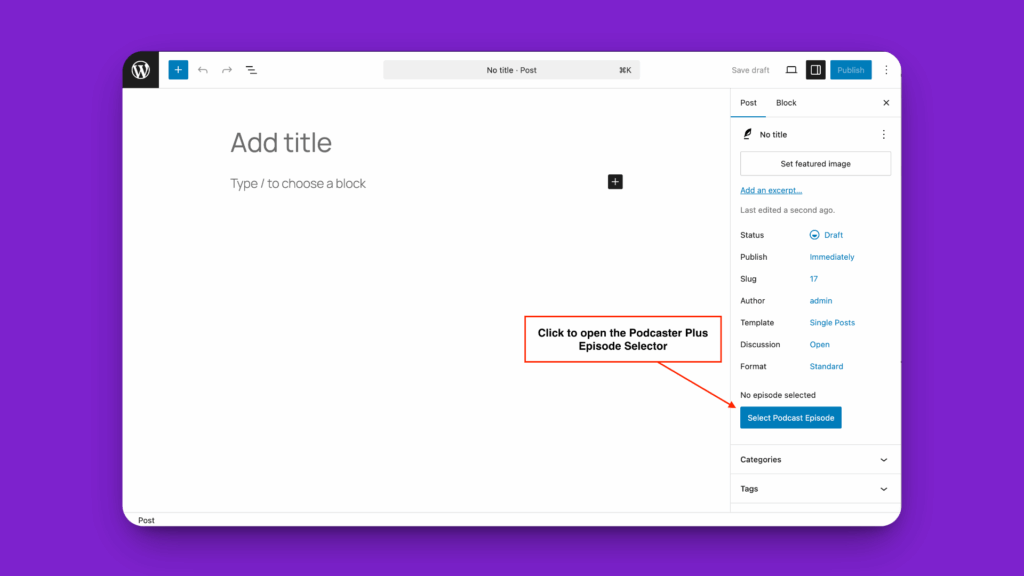Click the Redo arrow icon
This screenshot has width=1024, height=576.
226,70
